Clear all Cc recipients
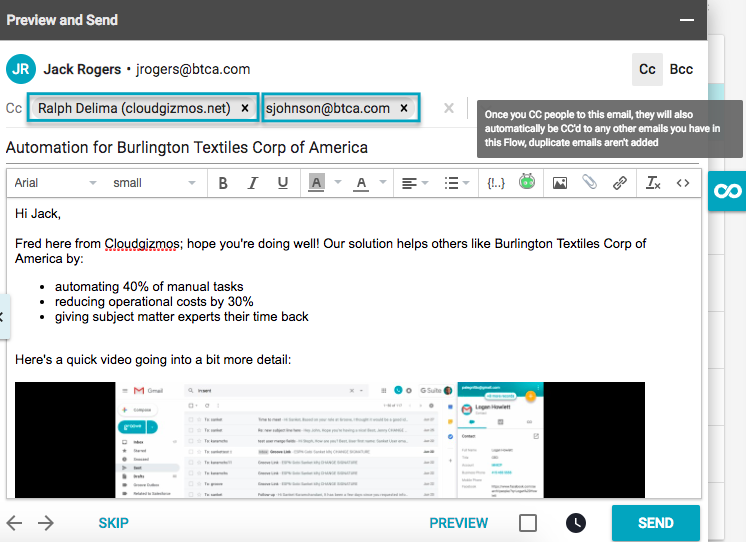Screen dimensions: 746x542 pyautogui.click(x=449, y=108)
